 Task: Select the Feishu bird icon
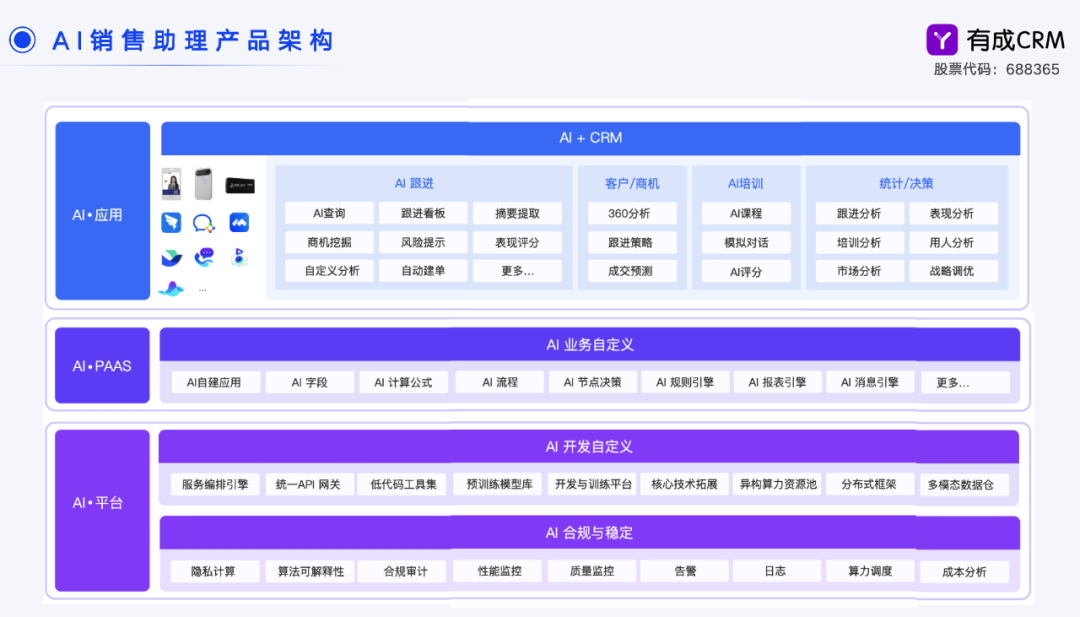[172, 257]
